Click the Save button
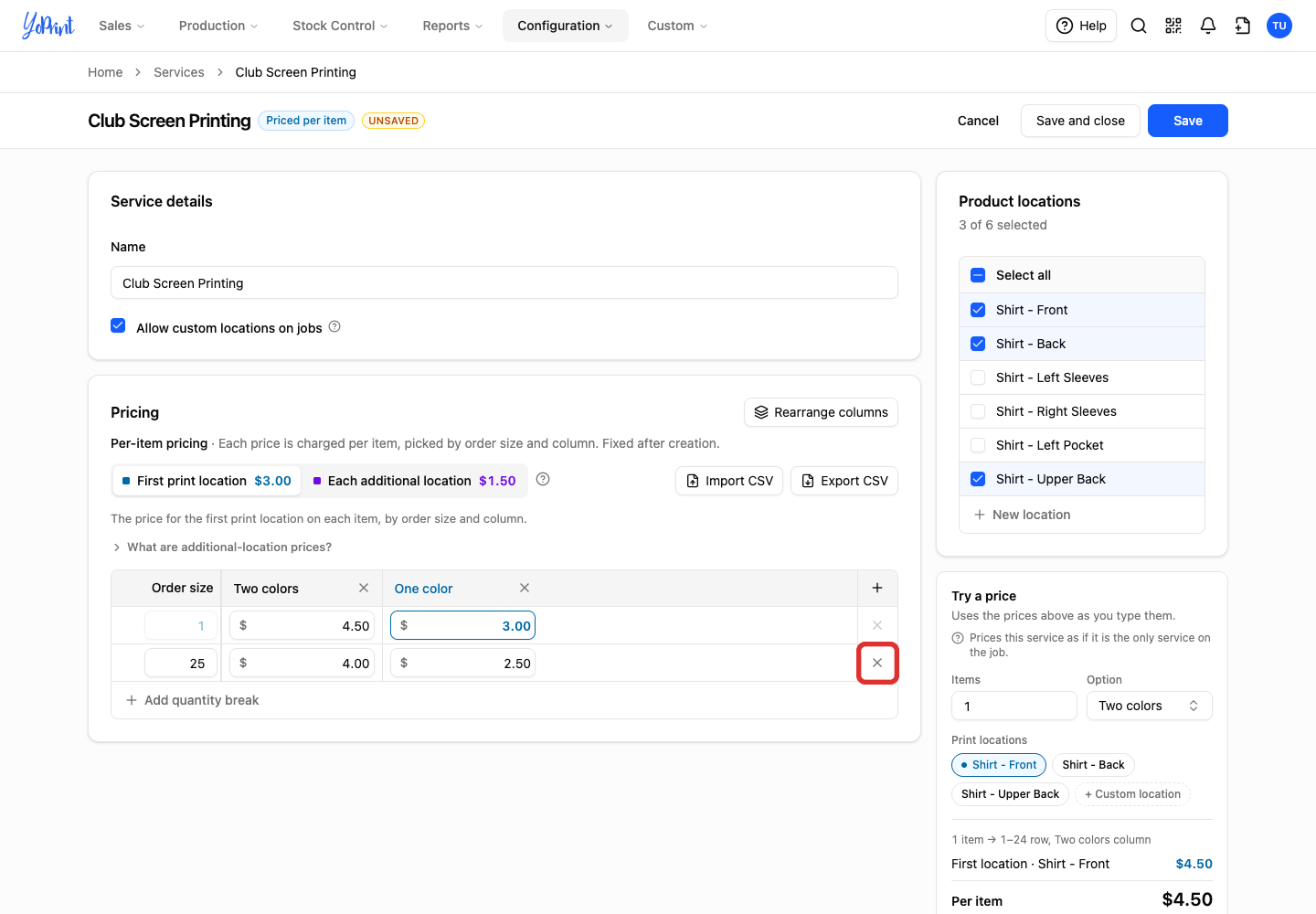This screenshot has width=1316, height=914. click(1187, 121)
